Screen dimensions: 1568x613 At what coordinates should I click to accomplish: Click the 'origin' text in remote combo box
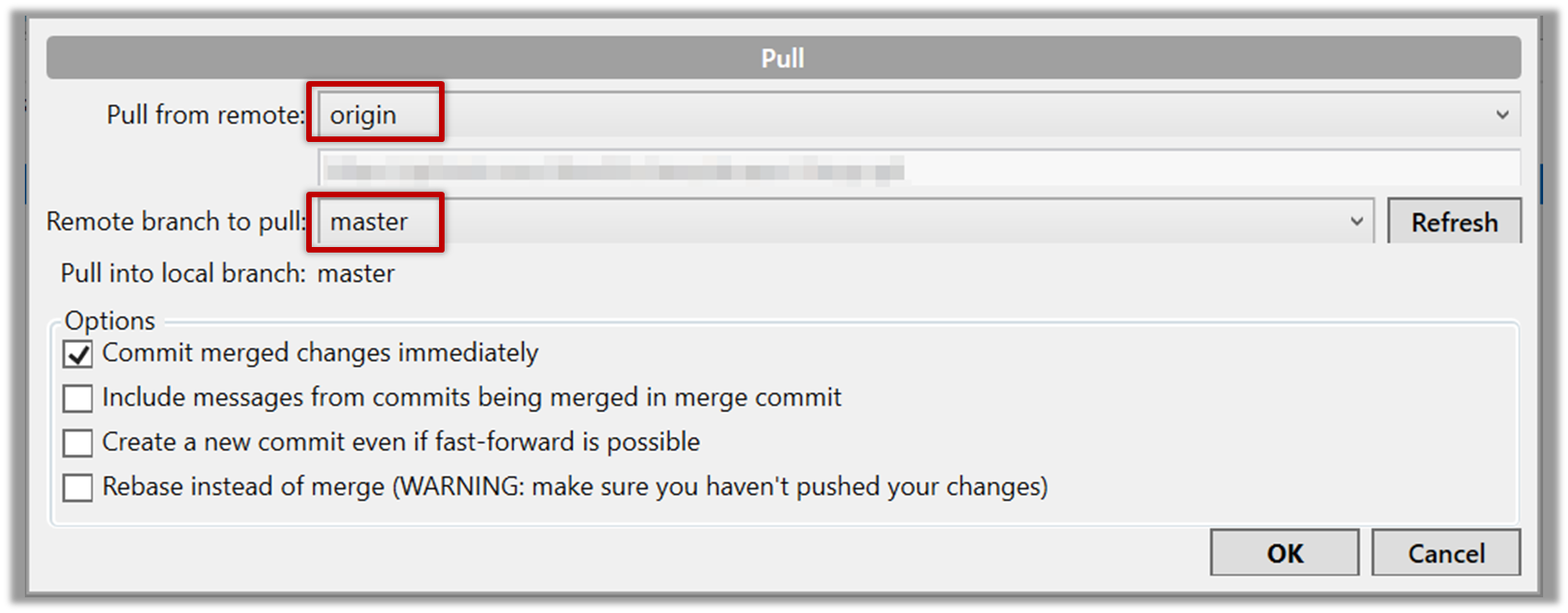click(363, 115)
